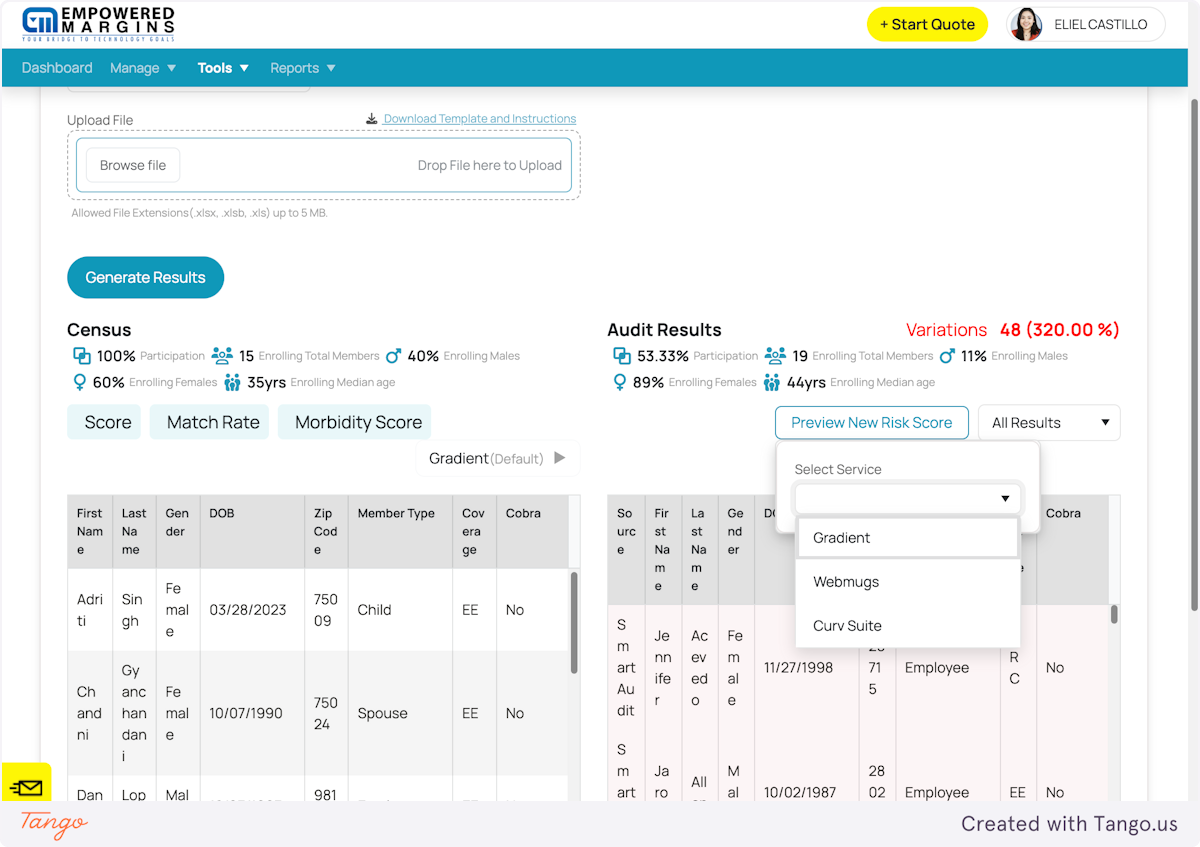Screen dimensions: 1200x847
Task: Click Census male symbol icon beside 40%
Action: (x=394, y=356)
